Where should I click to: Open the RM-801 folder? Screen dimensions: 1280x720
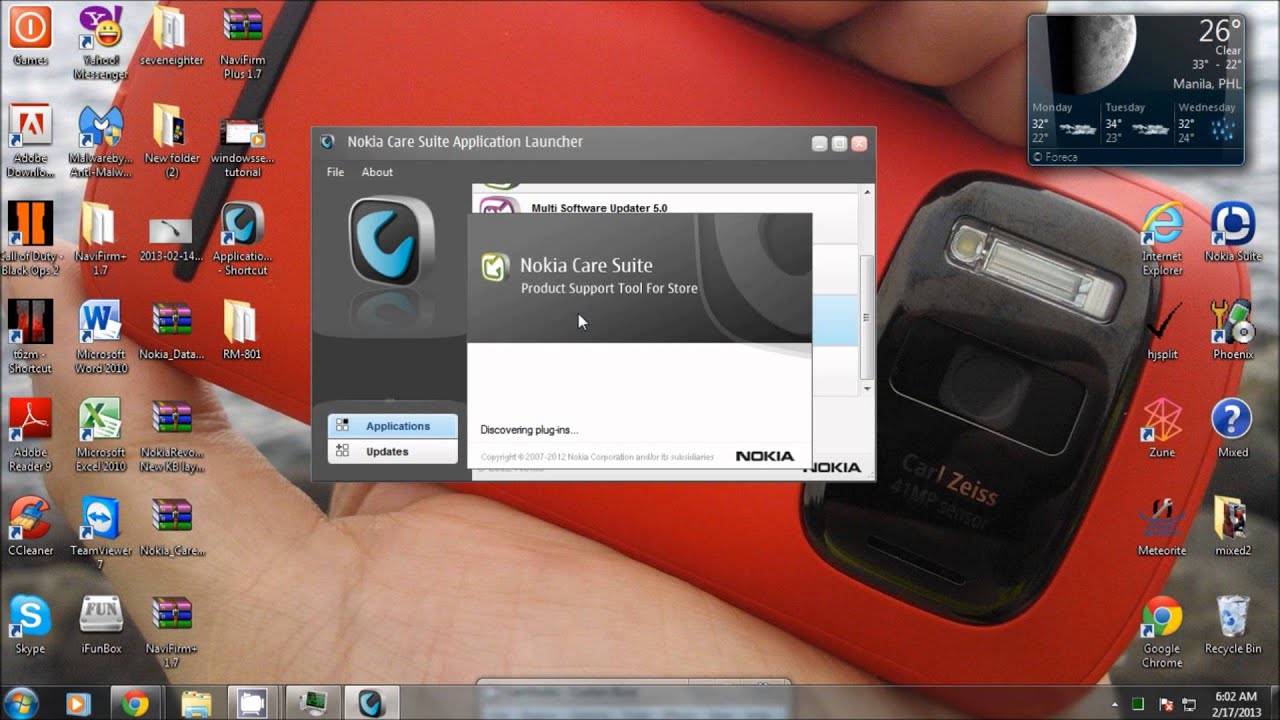[x=242, y=331]
